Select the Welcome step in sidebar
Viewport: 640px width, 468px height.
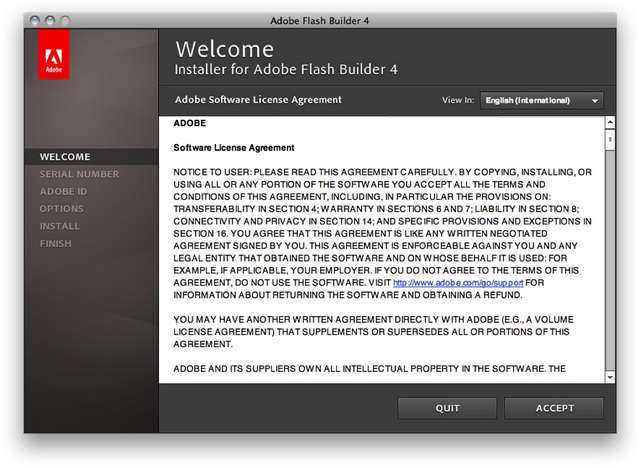click(x=65, y=157)
